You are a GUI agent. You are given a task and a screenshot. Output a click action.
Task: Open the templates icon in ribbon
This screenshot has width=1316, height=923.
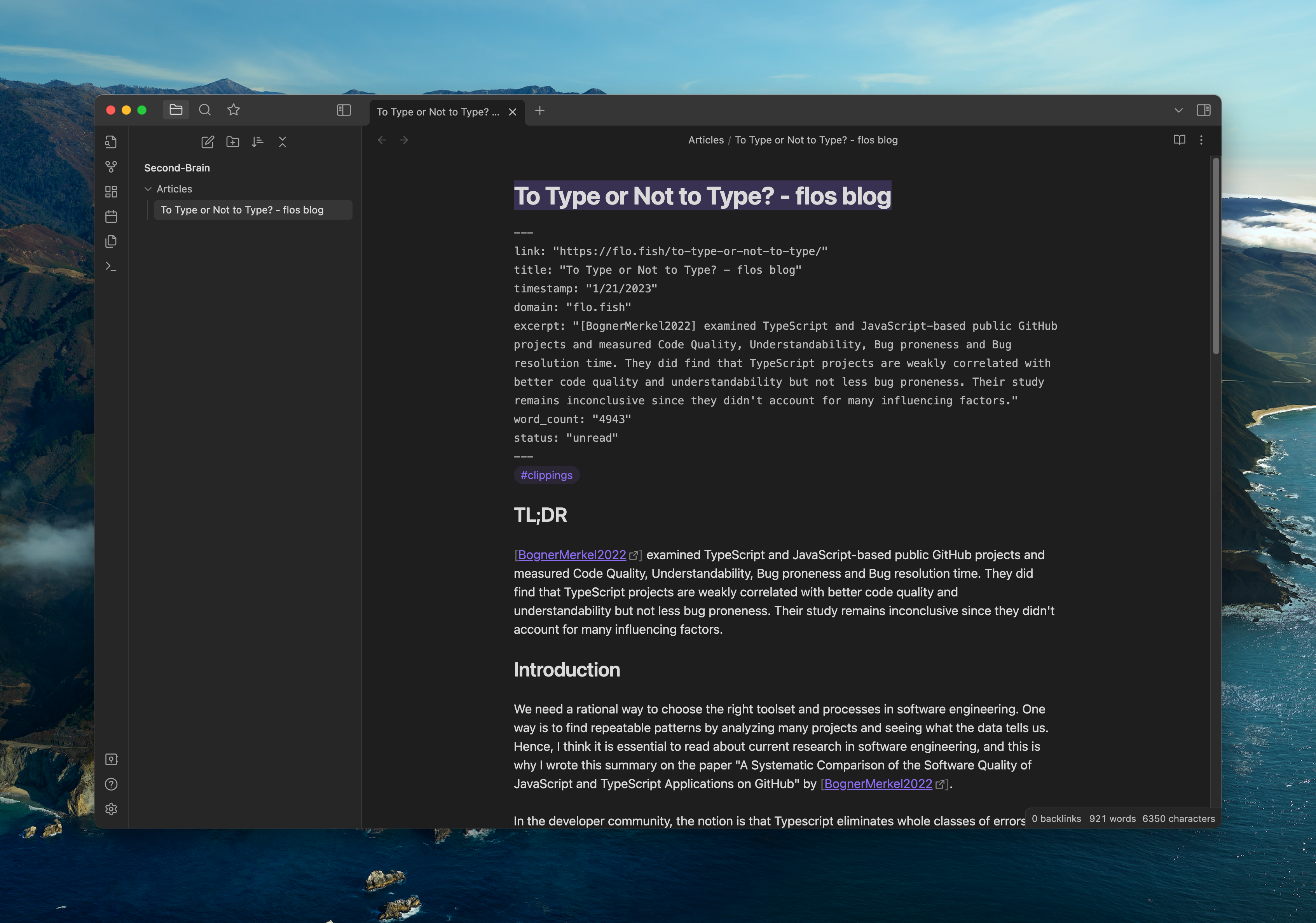point(111,241)
